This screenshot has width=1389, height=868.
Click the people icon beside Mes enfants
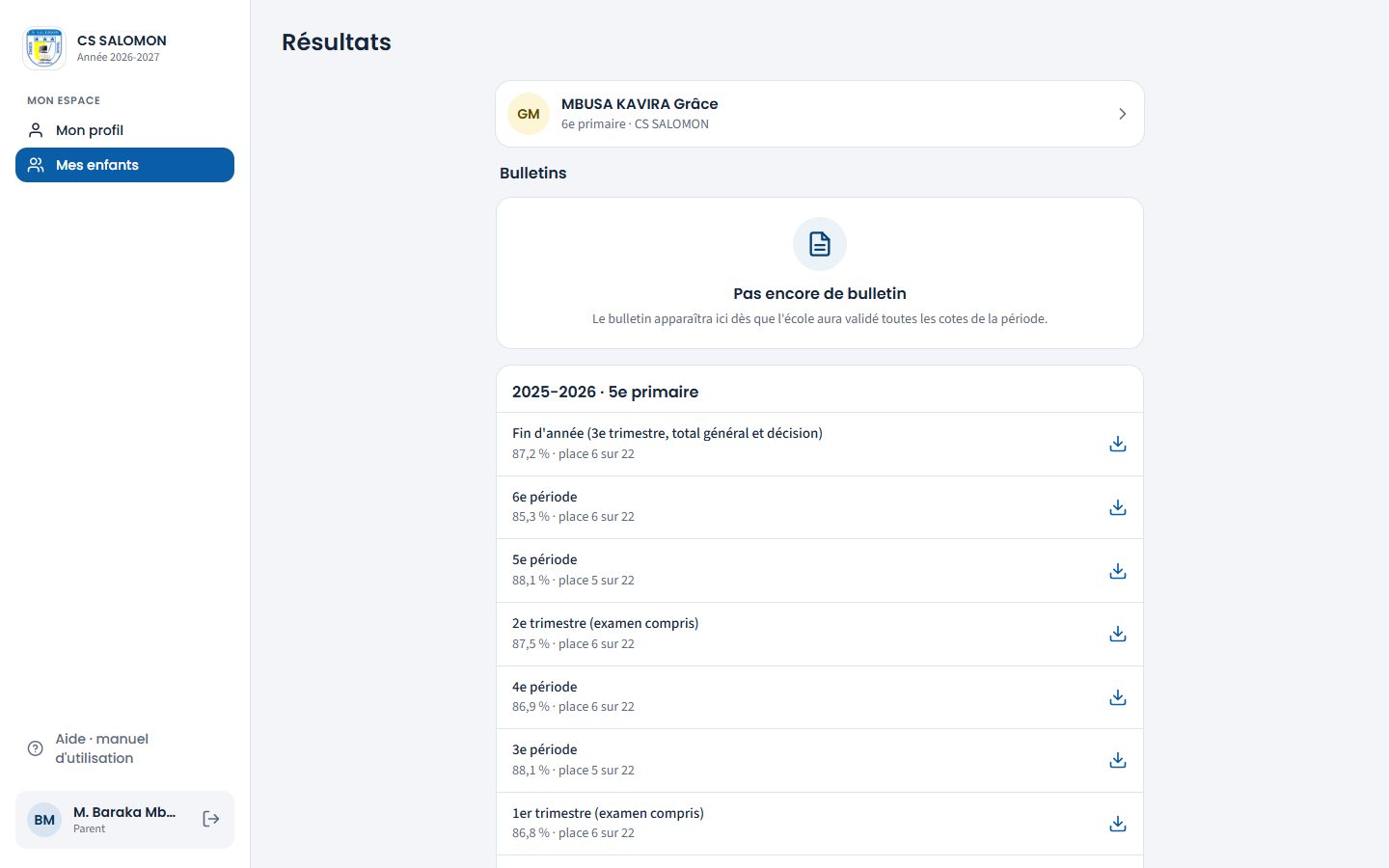pos(36,165)
